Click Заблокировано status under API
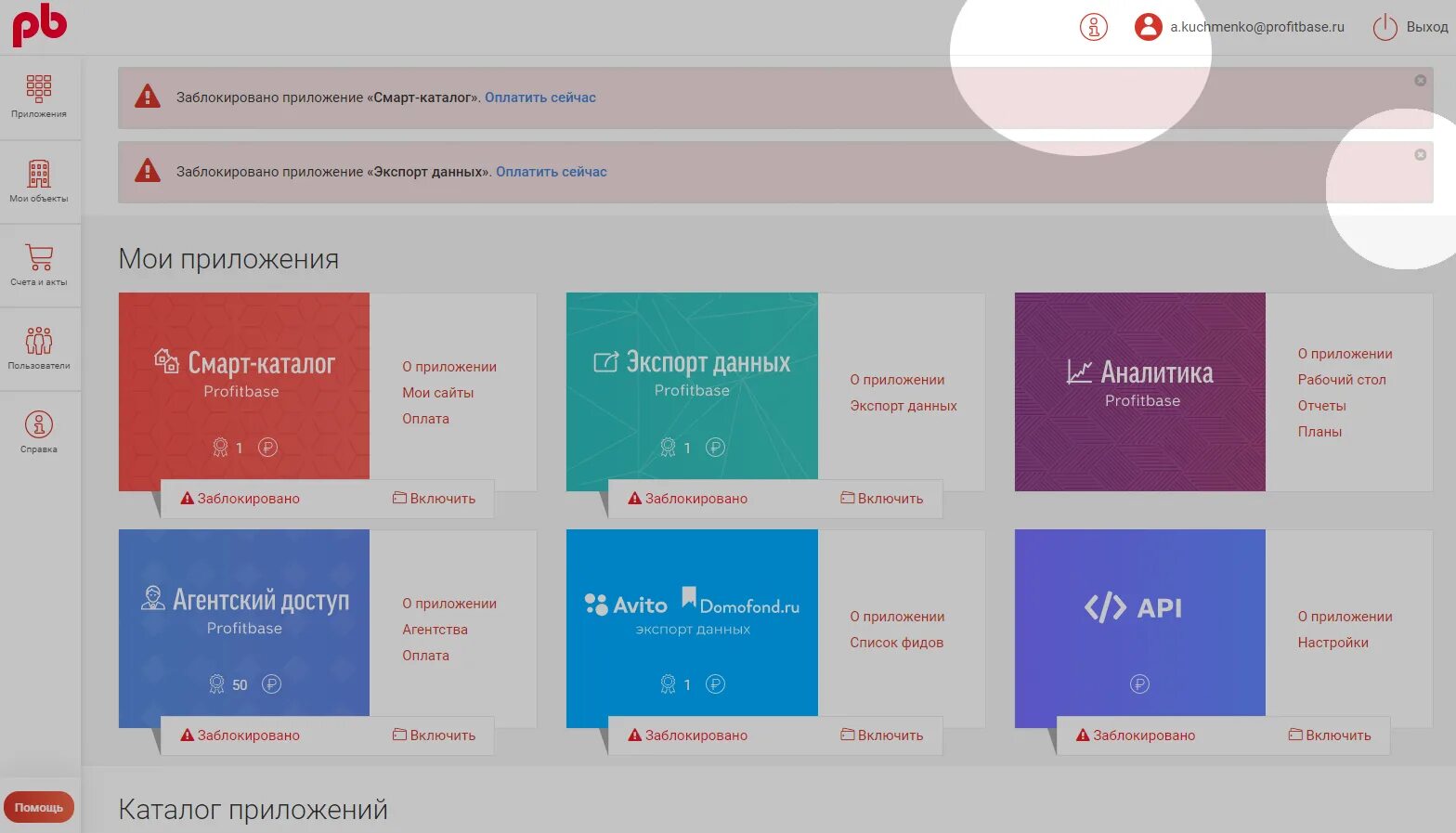The image size is (1456, 833). coord(1136,735)
